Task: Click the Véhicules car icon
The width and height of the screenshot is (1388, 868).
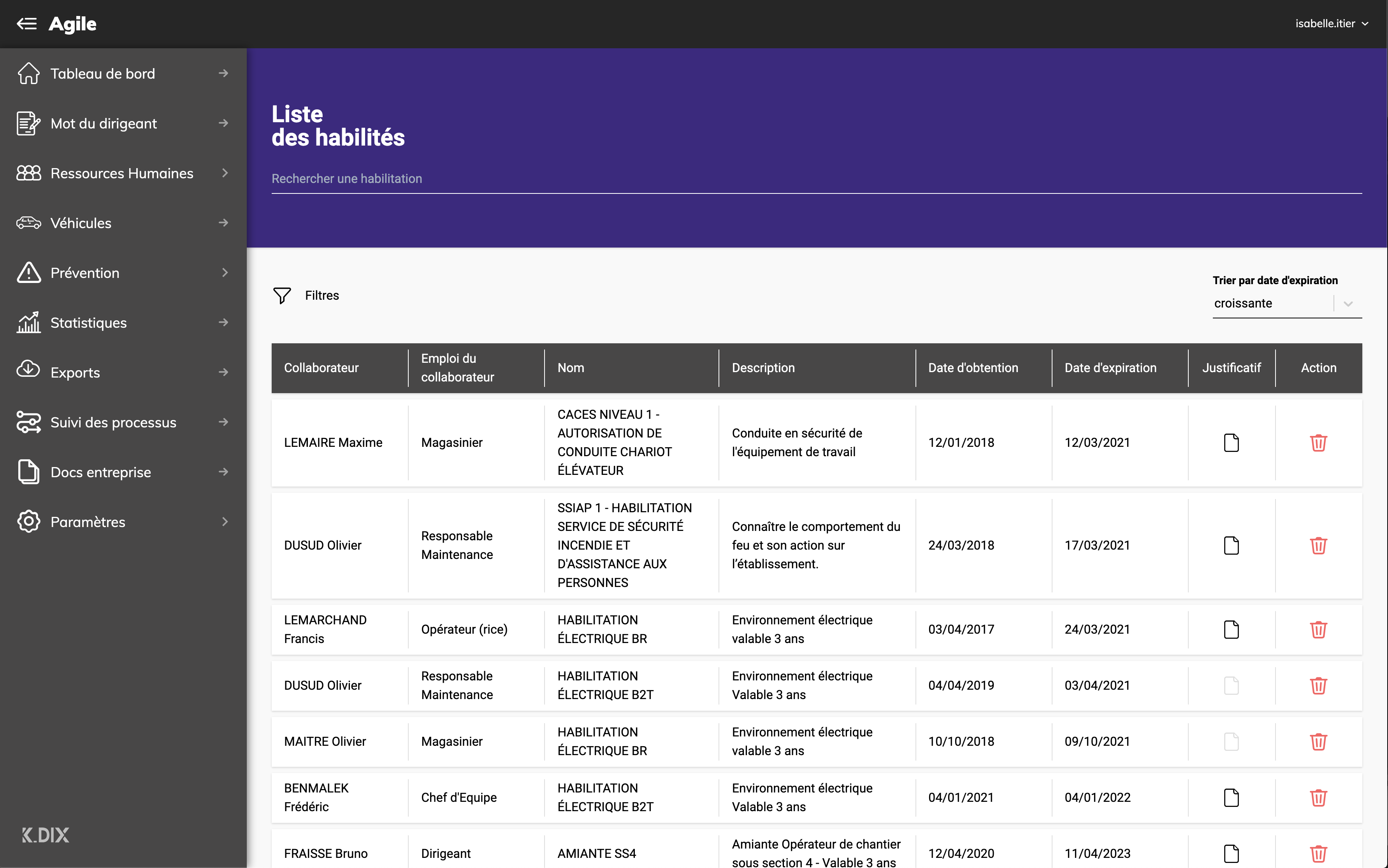Action: tap(29, 223)
